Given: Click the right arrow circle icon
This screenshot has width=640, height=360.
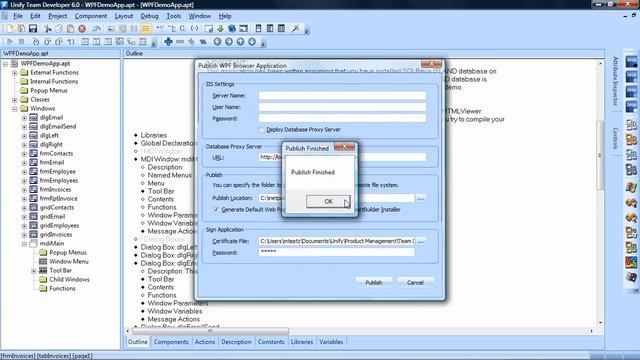Looking at the screenshot, I should [229, 42].
